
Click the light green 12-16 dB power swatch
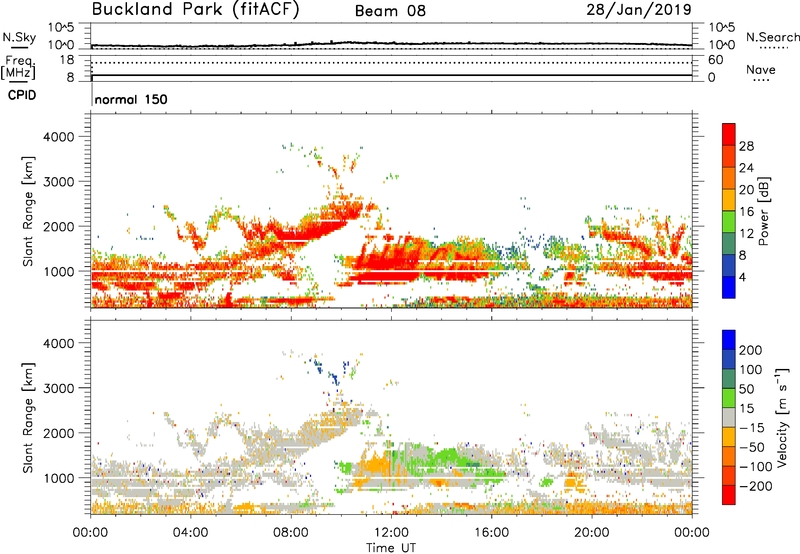(x=729, y=222)
